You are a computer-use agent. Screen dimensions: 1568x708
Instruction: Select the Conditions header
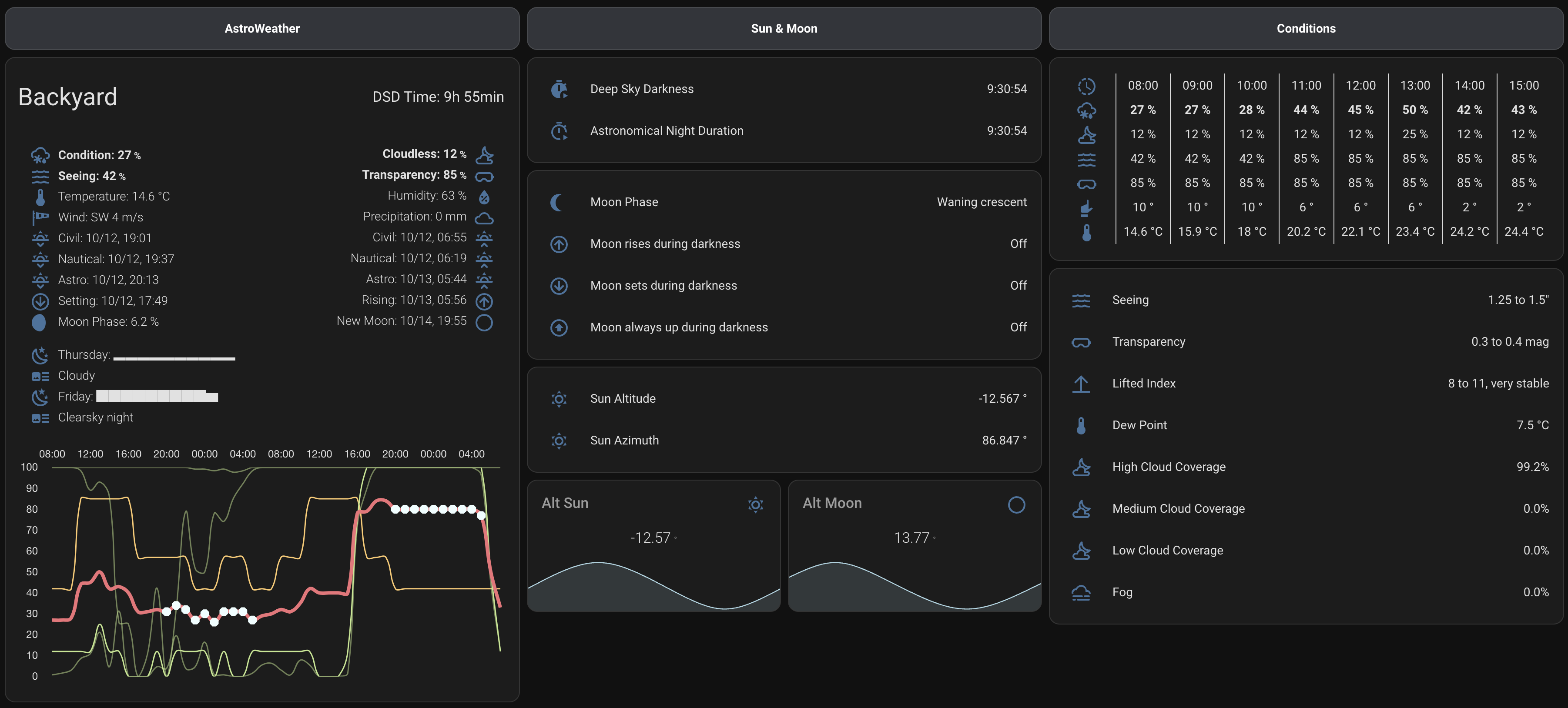pyautogui.click(x=1306, y=29)
